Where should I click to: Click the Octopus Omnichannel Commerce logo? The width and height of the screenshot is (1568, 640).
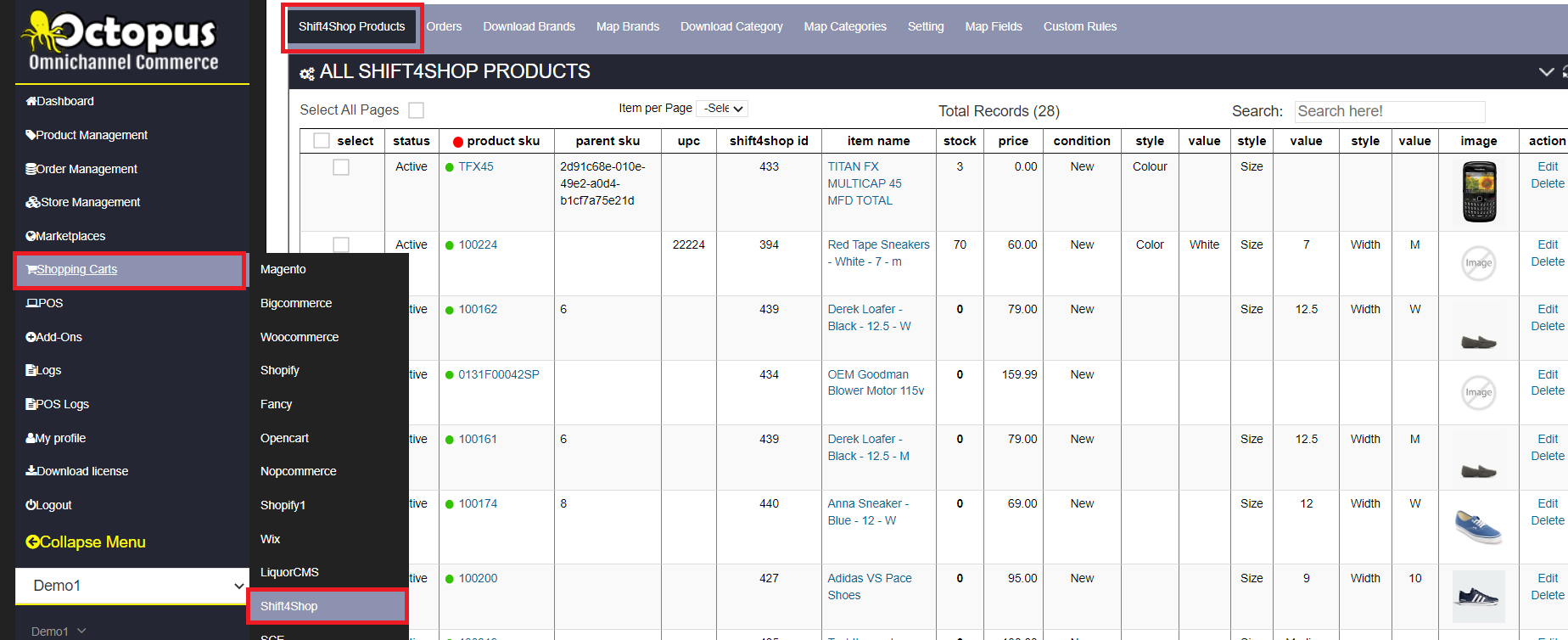[x=121, y=41]
